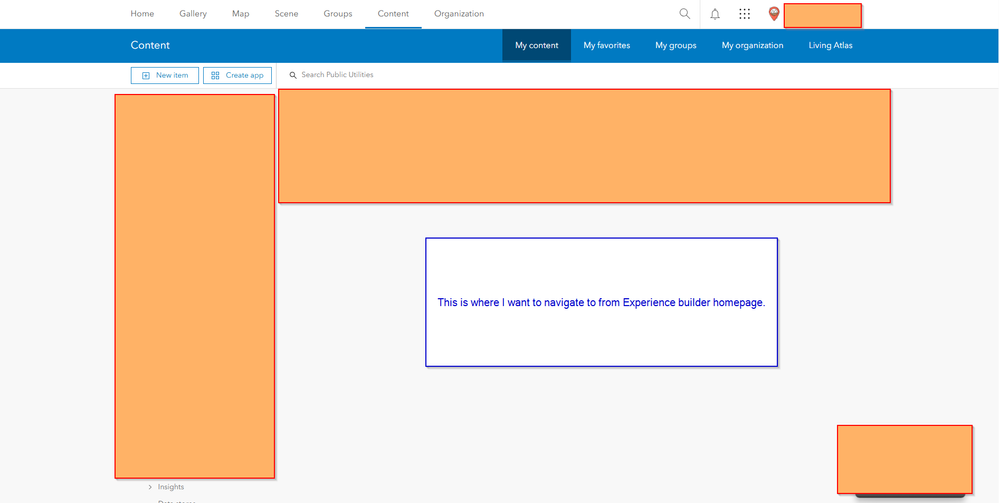The image size is (999, 503).
Task: Click the Create app button
Action: coord(238,75)
